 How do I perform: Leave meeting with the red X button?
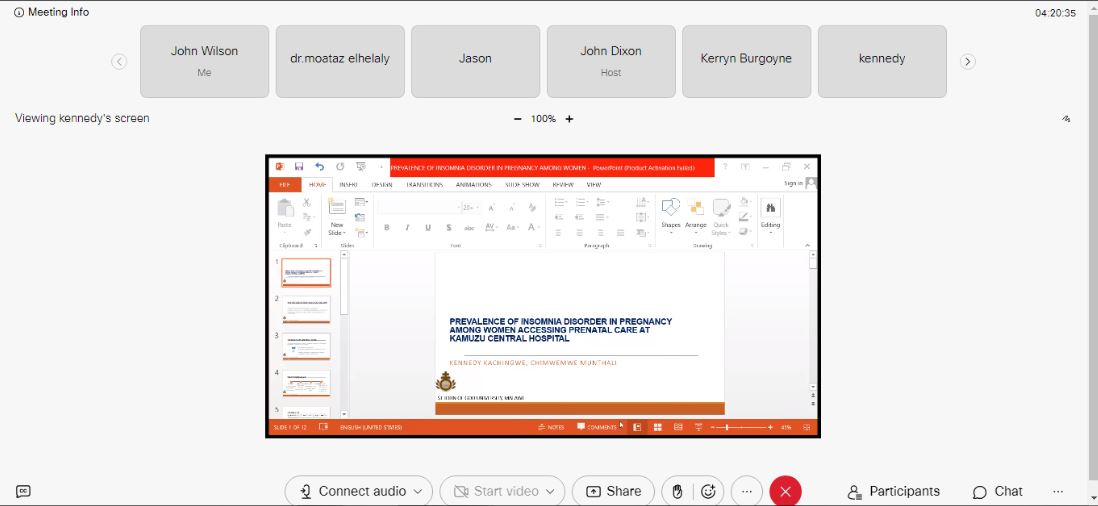[x=785, y=491]
